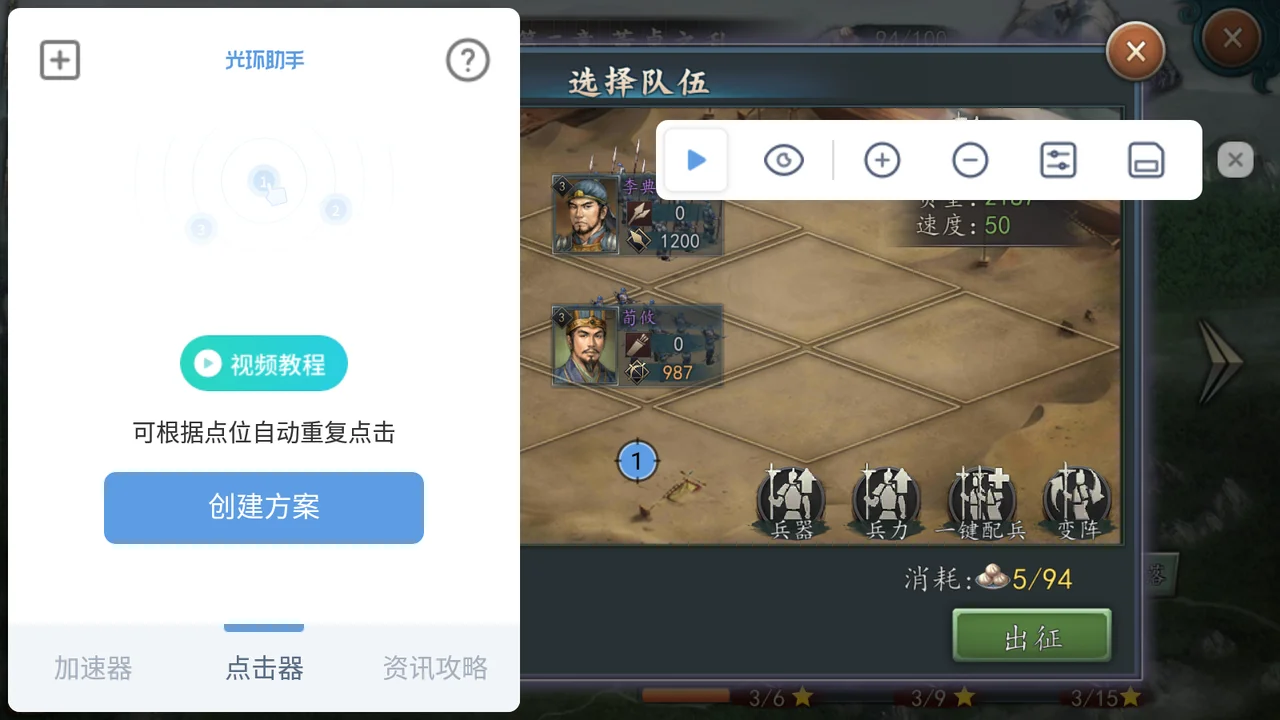The height and width of the screenshot is (720, 1280).
Task: Watch the 视频教程 video tutorial
Action: (x=264, y=363)
